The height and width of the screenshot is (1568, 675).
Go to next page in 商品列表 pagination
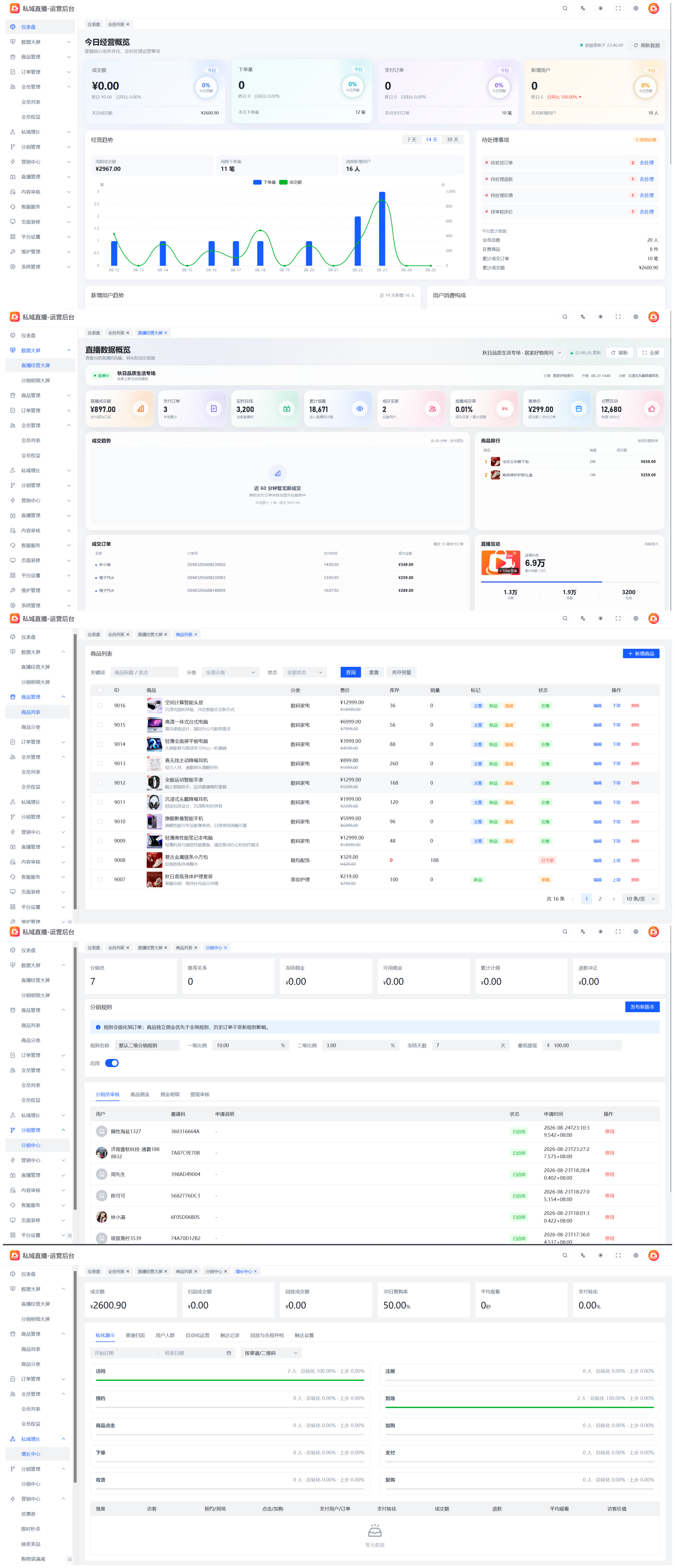tap(614, 899)
